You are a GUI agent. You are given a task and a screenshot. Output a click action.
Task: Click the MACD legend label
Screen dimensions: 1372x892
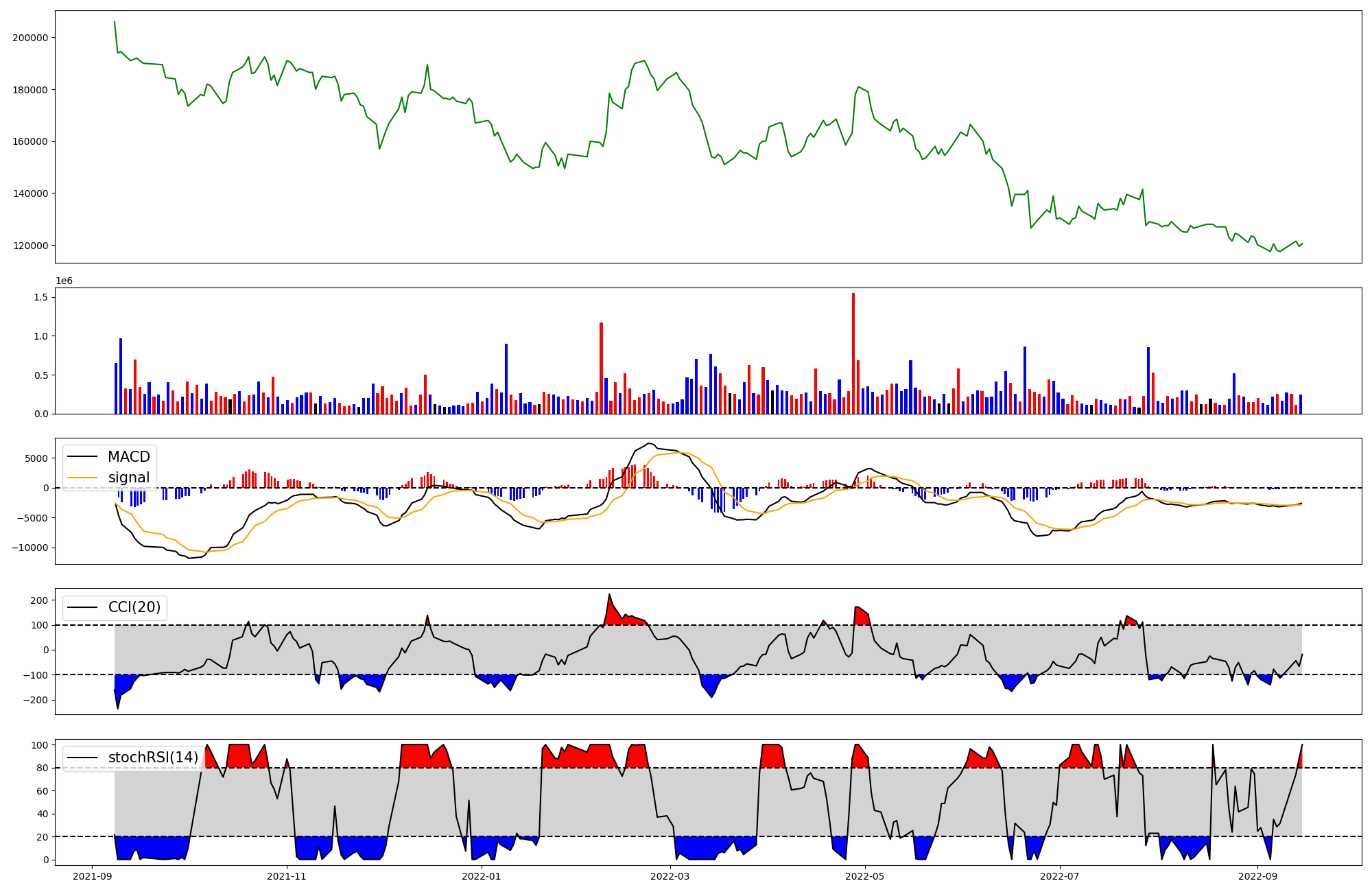pyautogui.click(x=128, y=457)
